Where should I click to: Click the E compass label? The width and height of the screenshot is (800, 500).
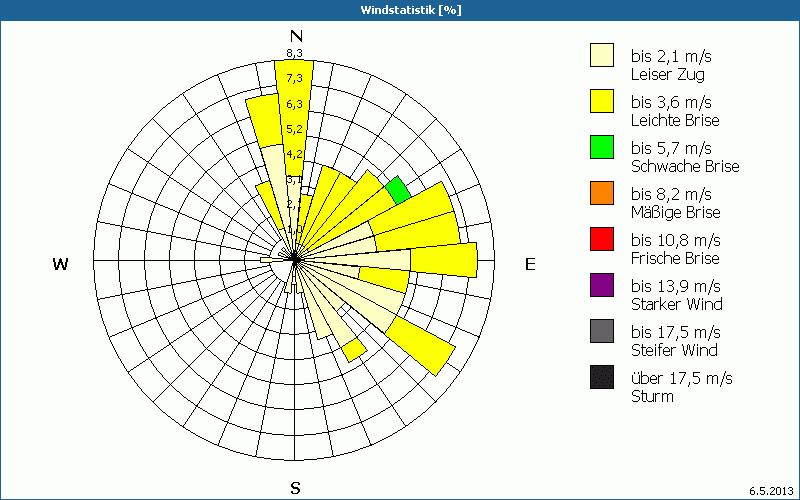click(x=530, y=264)
